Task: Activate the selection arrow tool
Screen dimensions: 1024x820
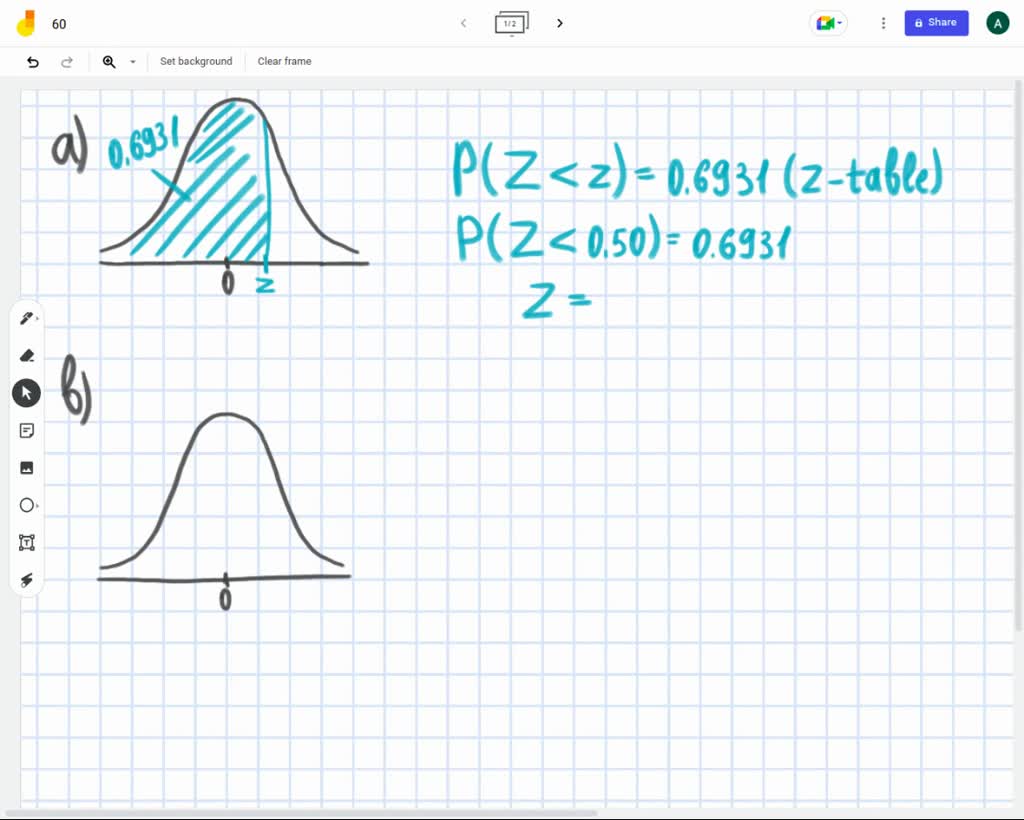Action: (26, 392)
